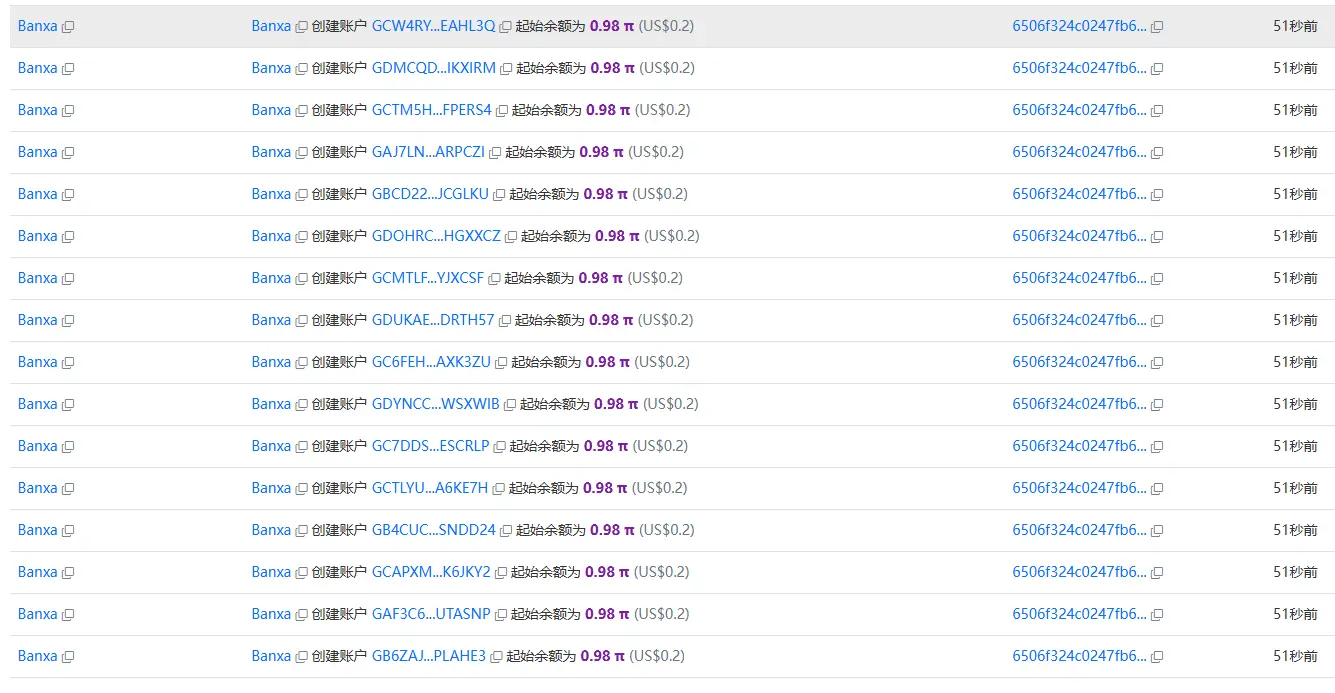Copy the GCW4RY...EAHL3Q account address
The width and height of the screenshot is (1335, 693).
click(x=505, y=27)
